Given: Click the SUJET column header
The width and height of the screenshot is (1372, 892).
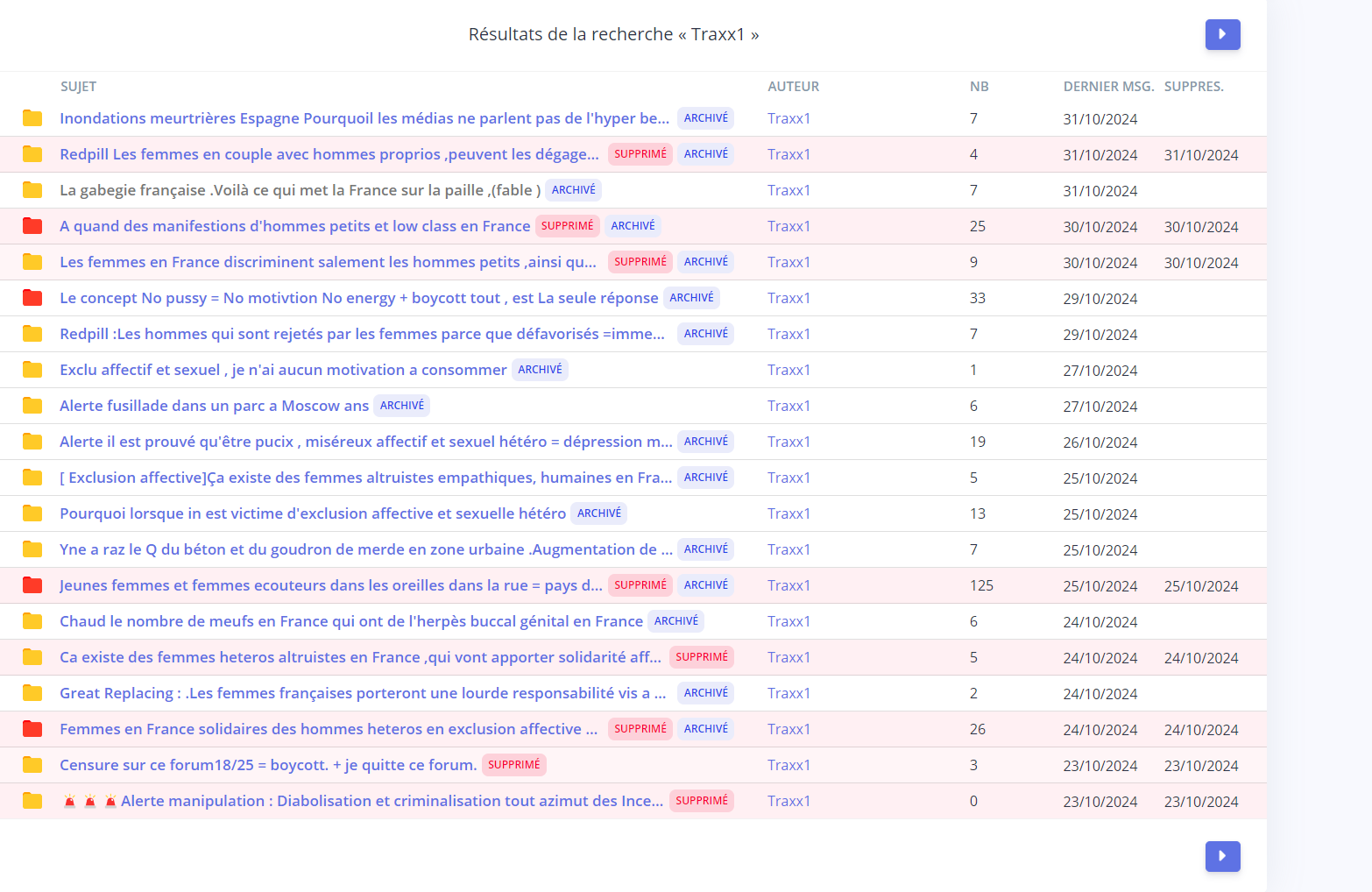Looking at the screenshot, I should click(78, 87).
